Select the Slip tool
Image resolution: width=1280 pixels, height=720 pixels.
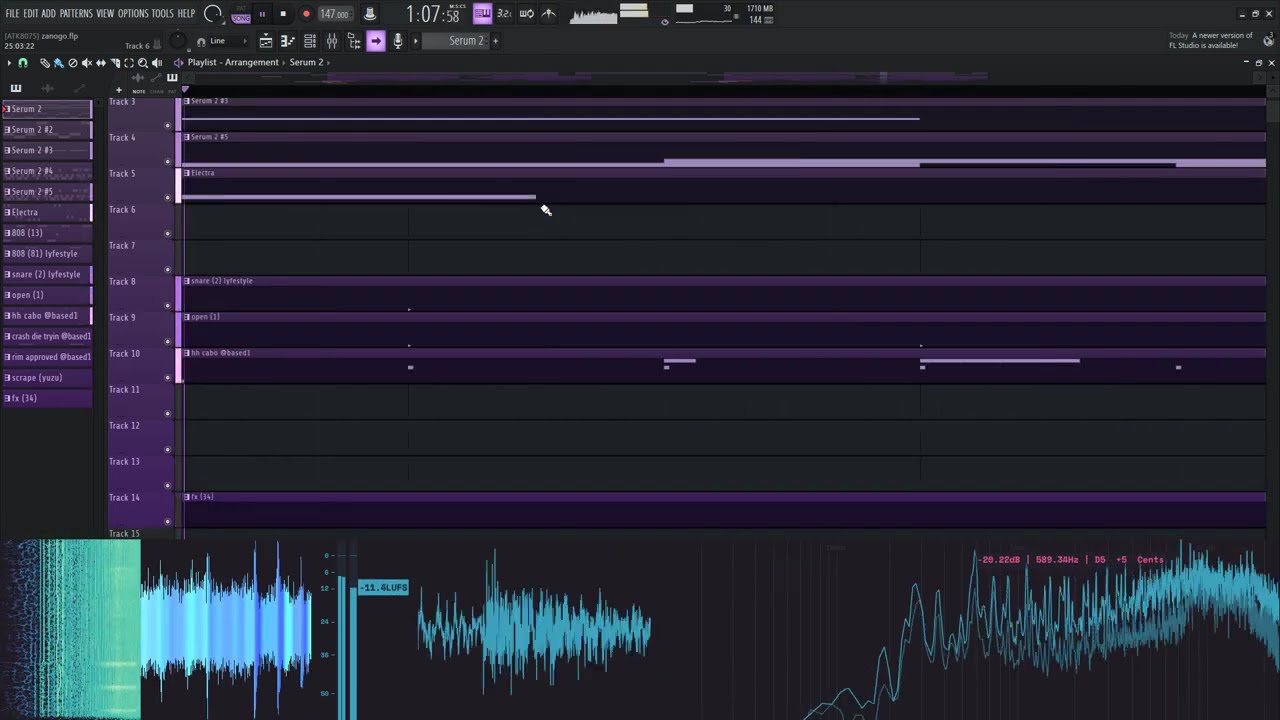100,63
